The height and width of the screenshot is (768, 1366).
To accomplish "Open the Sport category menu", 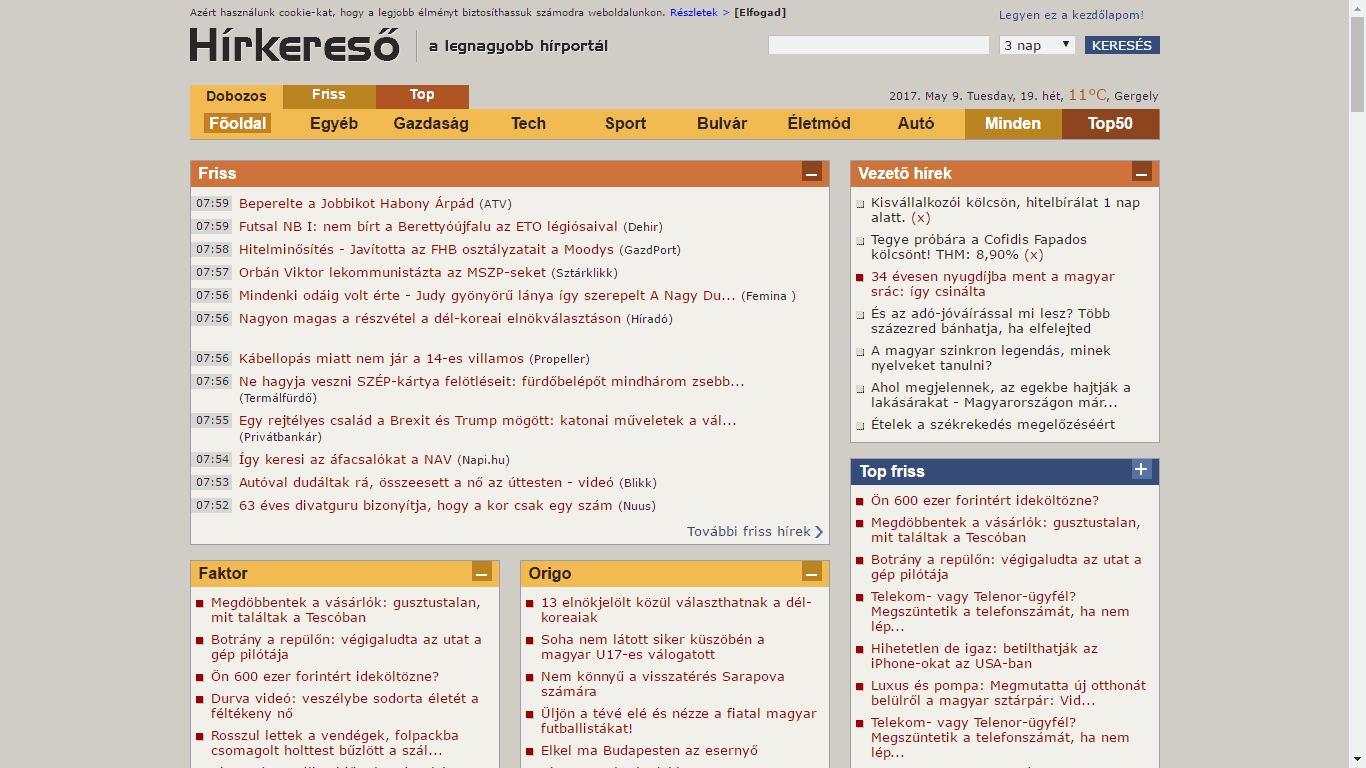I will pyautogui.click(x=625, y=124).
